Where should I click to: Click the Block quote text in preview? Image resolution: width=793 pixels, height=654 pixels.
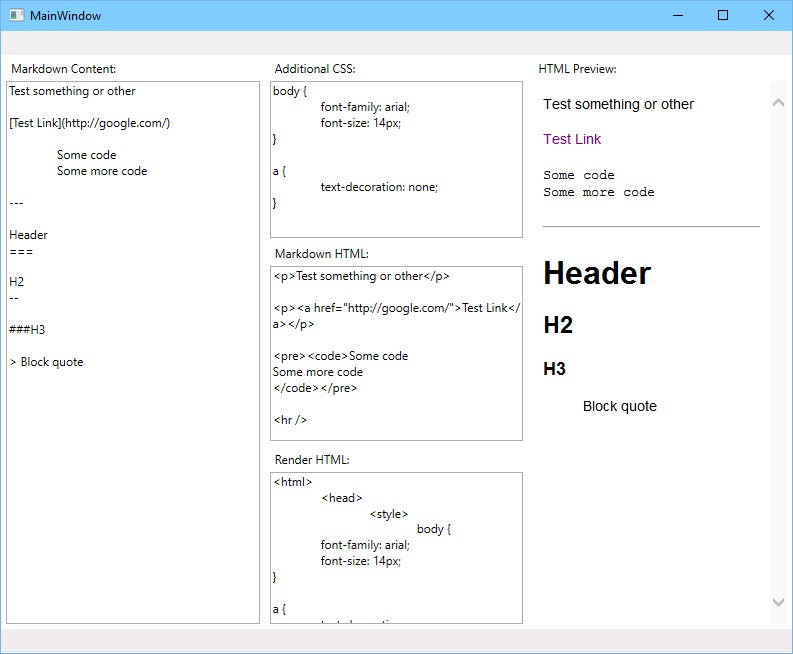point(620,406)
